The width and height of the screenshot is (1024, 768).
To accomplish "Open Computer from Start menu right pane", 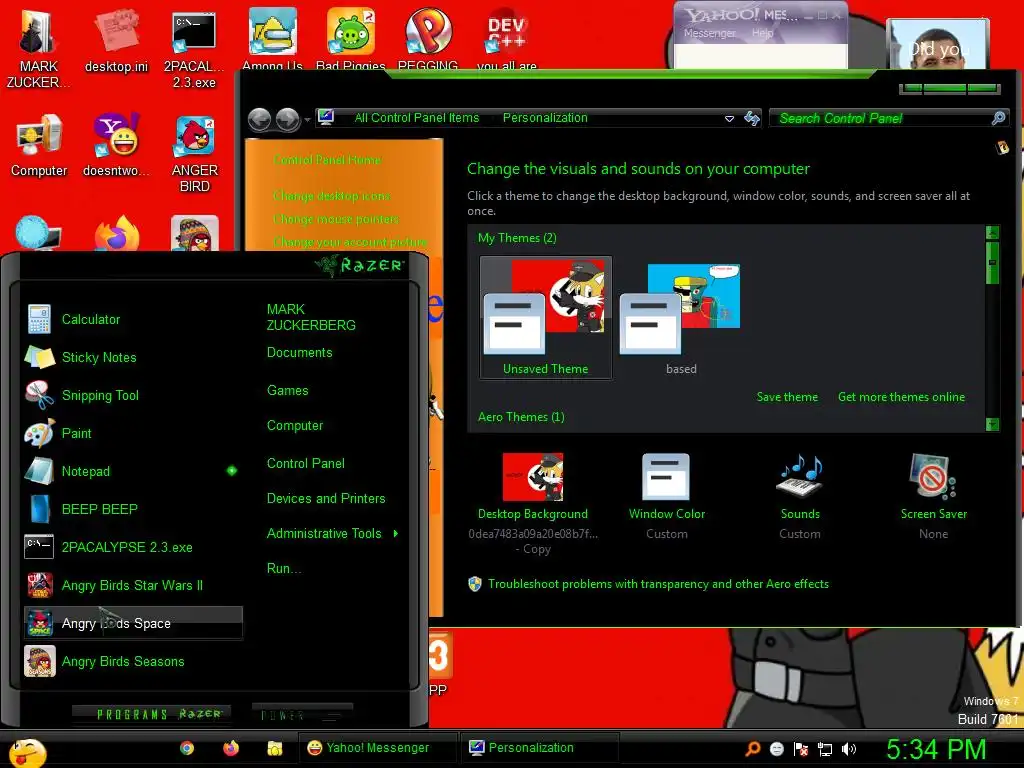I will click(295, 426).
